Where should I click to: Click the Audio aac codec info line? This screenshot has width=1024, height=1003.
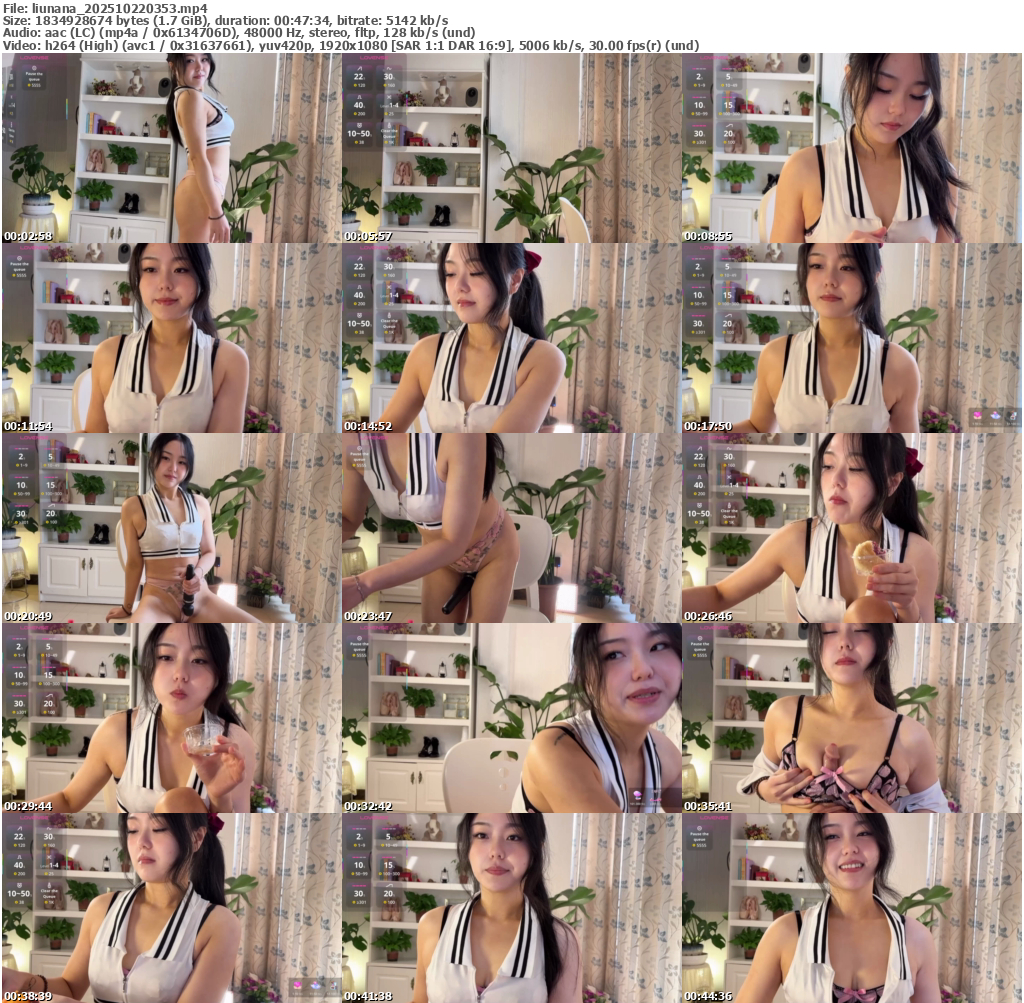239,33
